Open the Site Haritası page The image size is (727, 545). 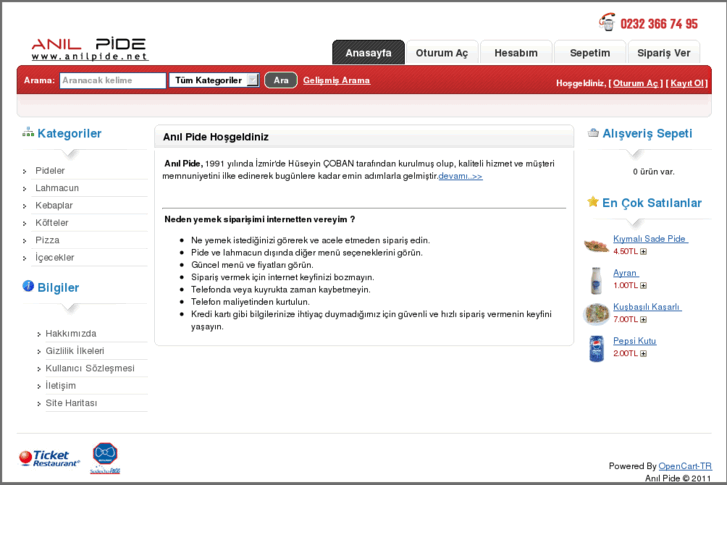[x=71, y=403]
